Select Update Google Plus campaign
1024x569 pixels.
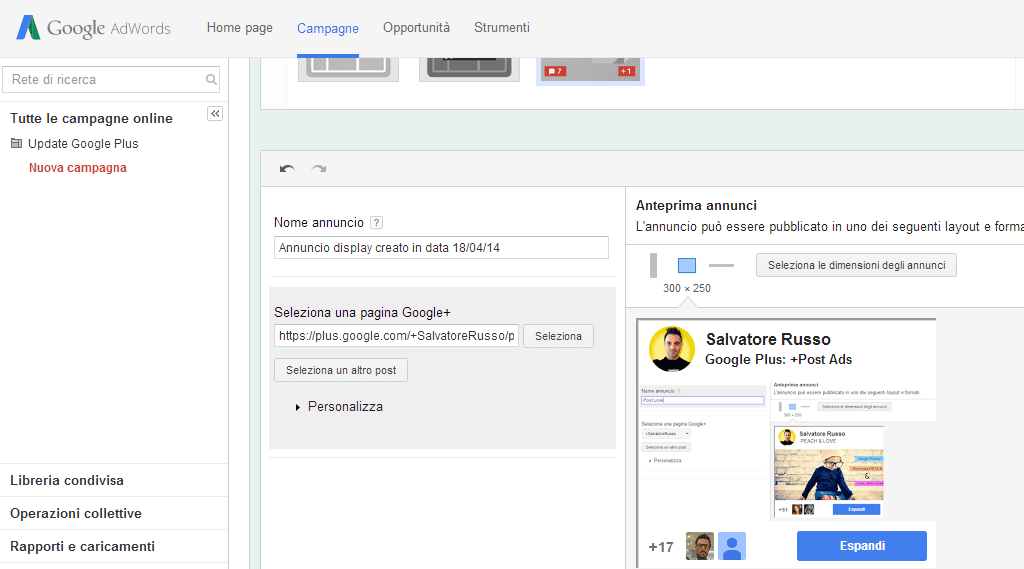pyautogui.click(x=83, y=144)
